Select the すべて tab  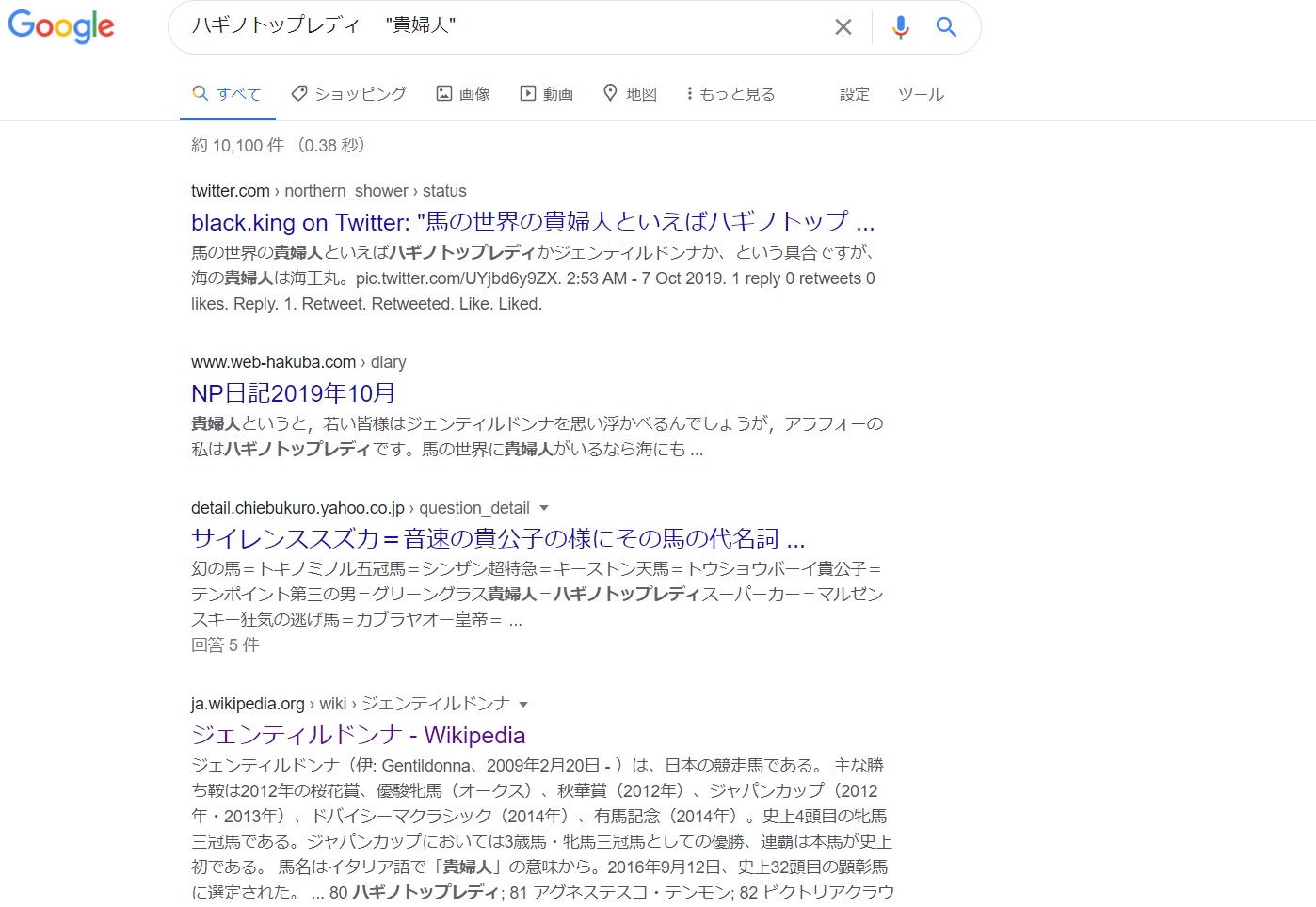click(227, 93)
